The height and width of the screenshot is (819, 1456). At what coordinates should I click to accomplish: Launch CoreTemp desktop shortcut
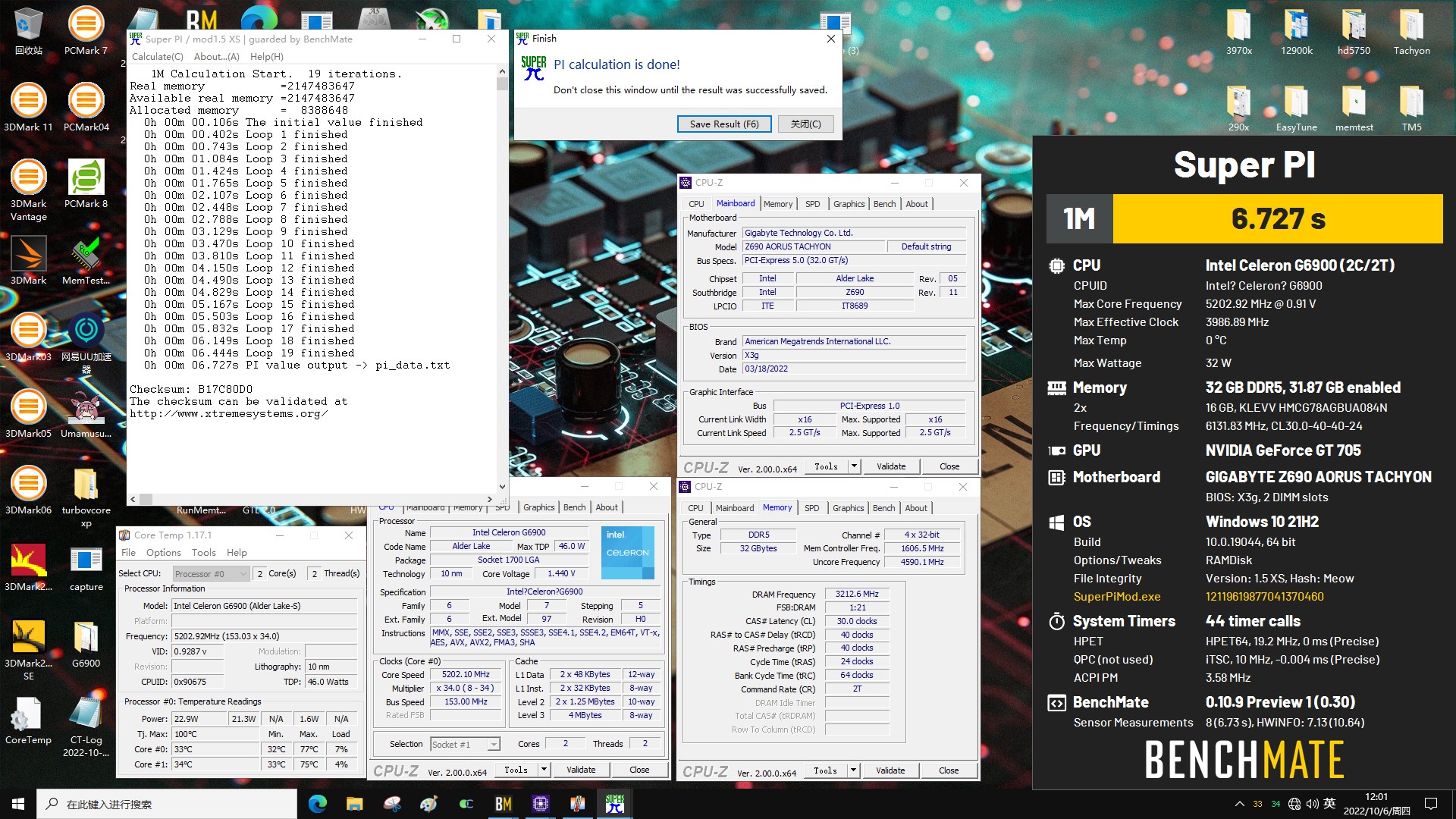[x=28, y=720]
